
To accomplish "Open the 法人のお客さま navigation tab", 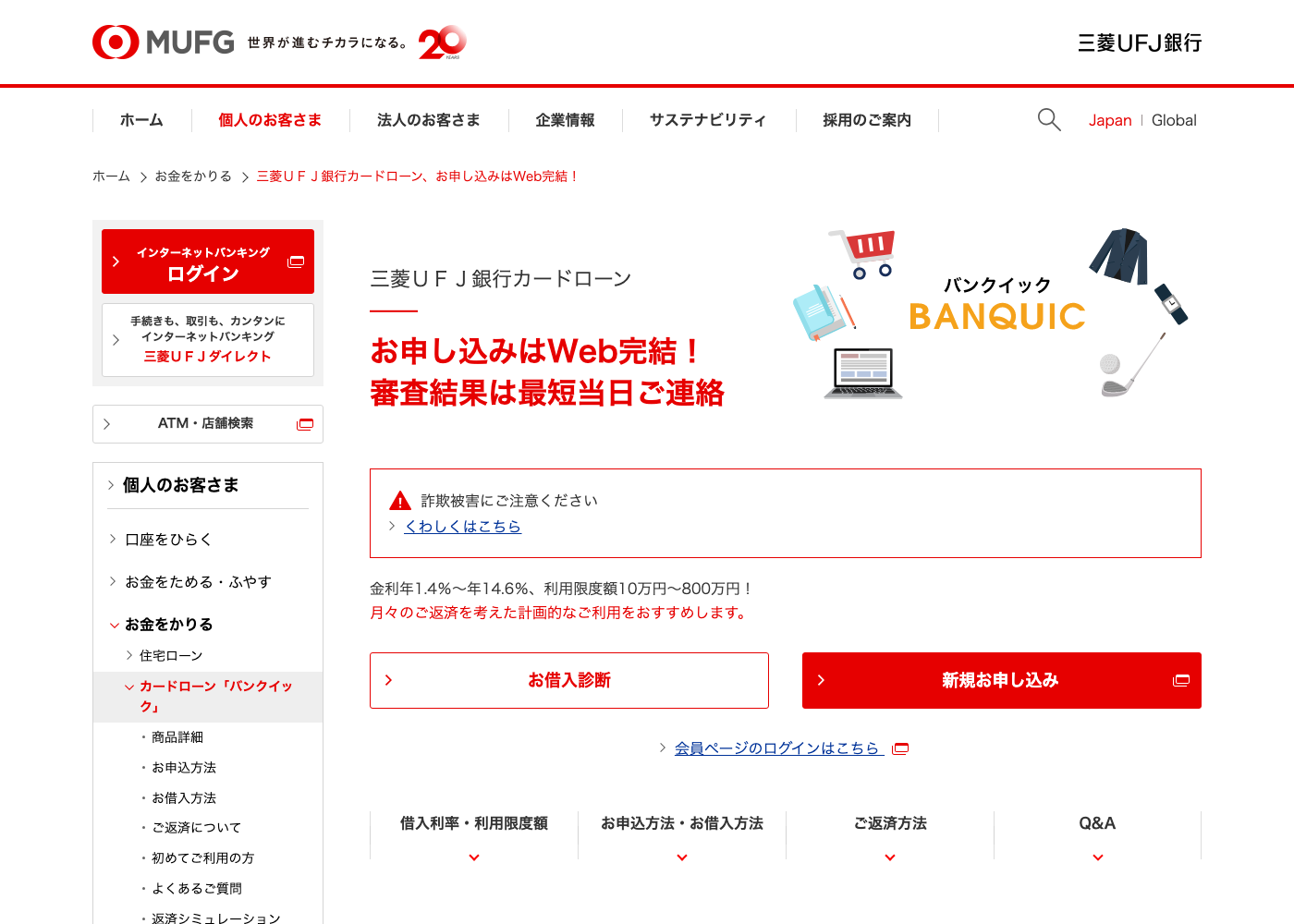I will click(429, 120).
